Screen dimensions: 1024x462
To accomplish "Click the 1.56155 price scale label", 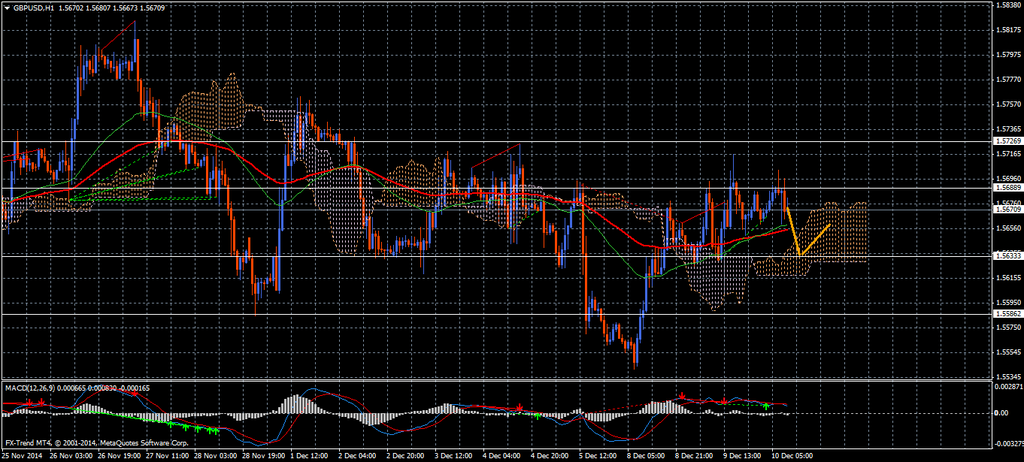I will [1008, 278].
